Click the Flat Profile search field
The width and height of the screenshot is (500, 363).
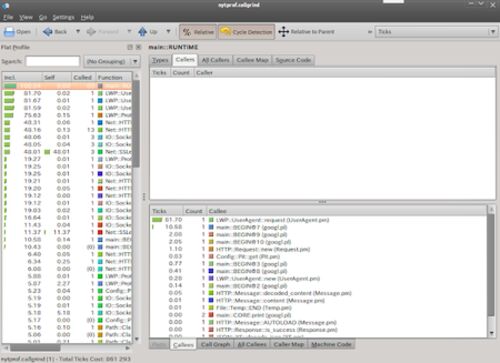click(53, 61)
